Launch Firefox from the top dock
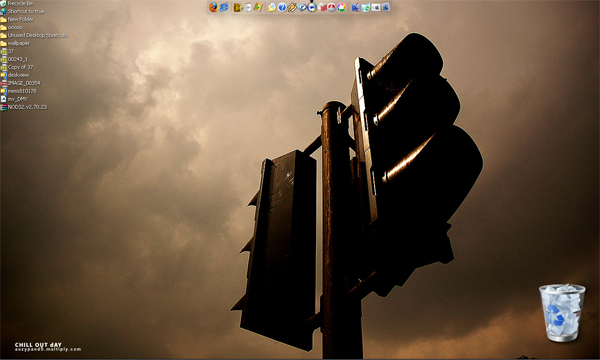Image resolution: width=600 pixels, height=360 pixels. click(x=214, y=7)
